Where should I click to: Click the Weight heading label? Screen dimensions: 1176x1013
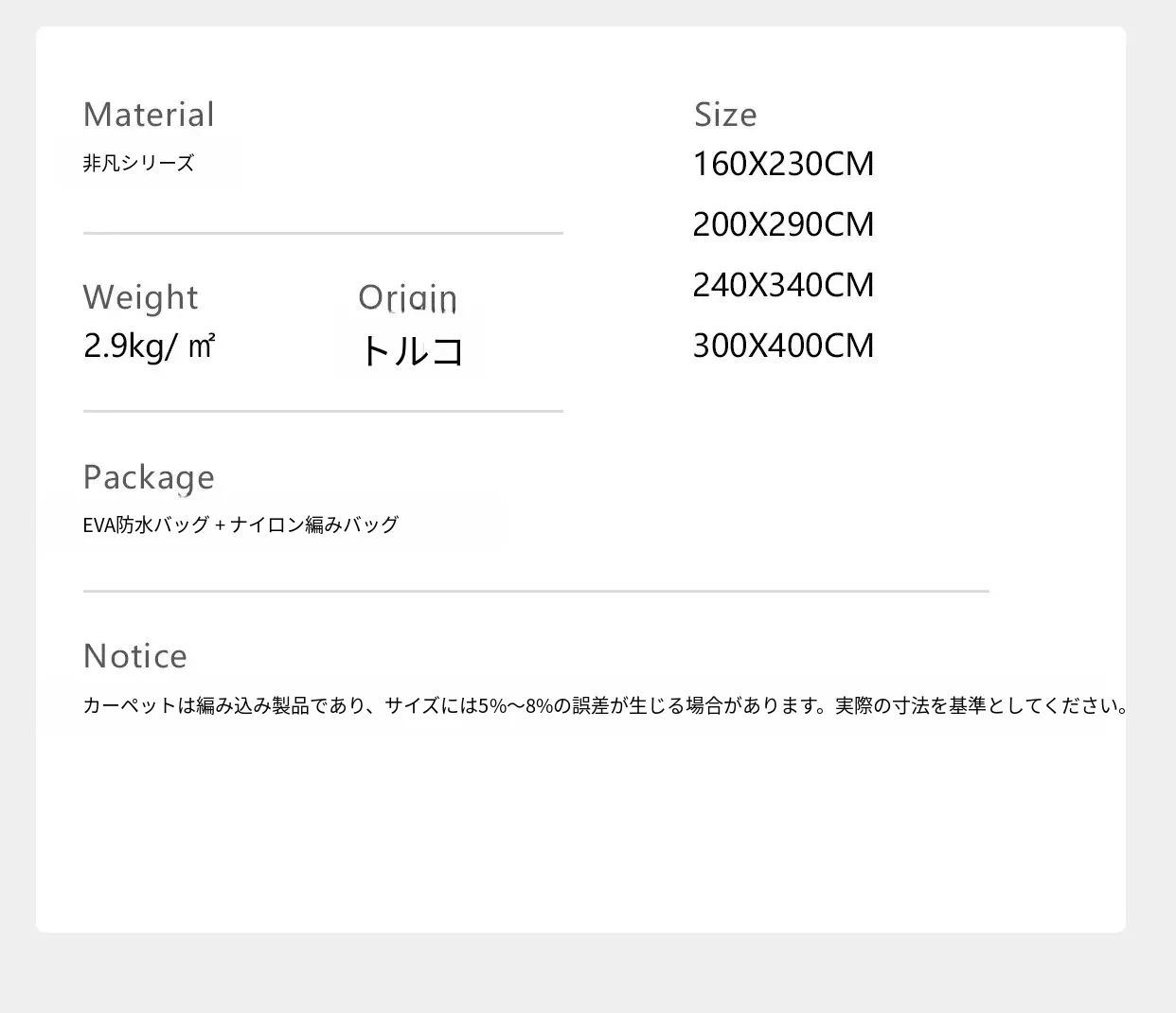click(x=140, y=297)
